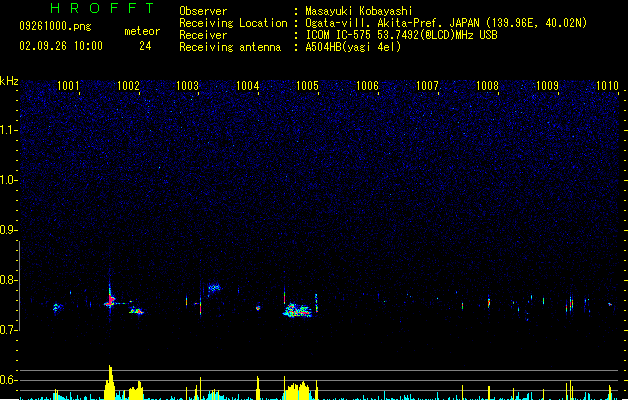Click the 1002 time marker
629x400 pixels.
(x=128, y=86)
